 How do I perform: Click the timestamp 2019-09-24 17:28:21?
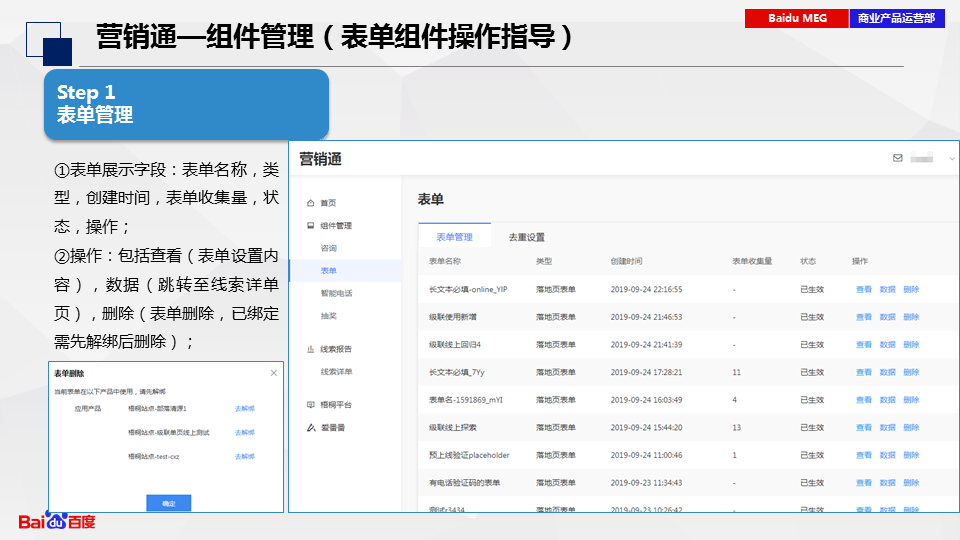coord(647,372)
